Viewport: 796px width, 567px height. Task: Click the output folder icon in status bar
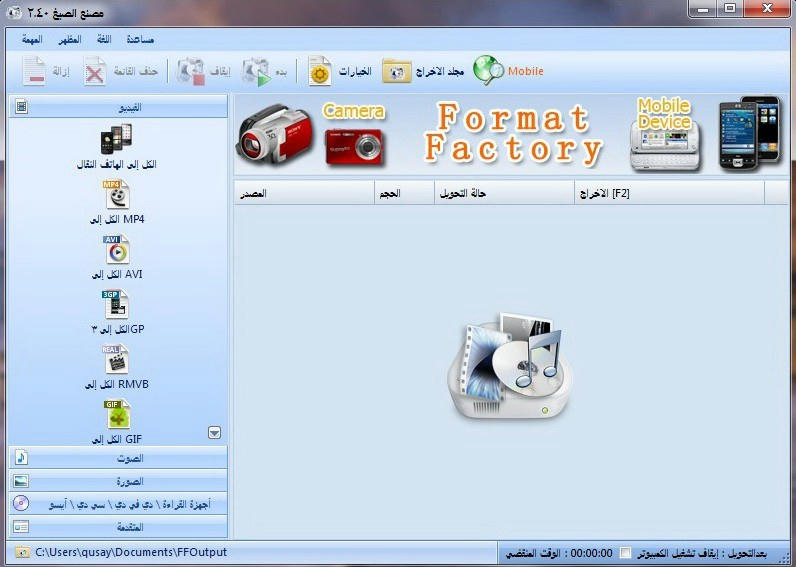[x=21, y=552]
